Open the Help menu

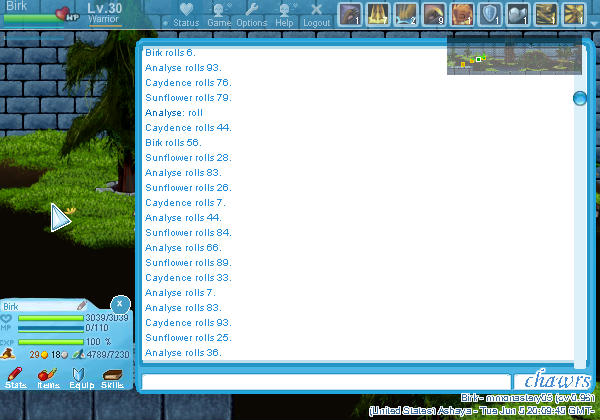285,14
